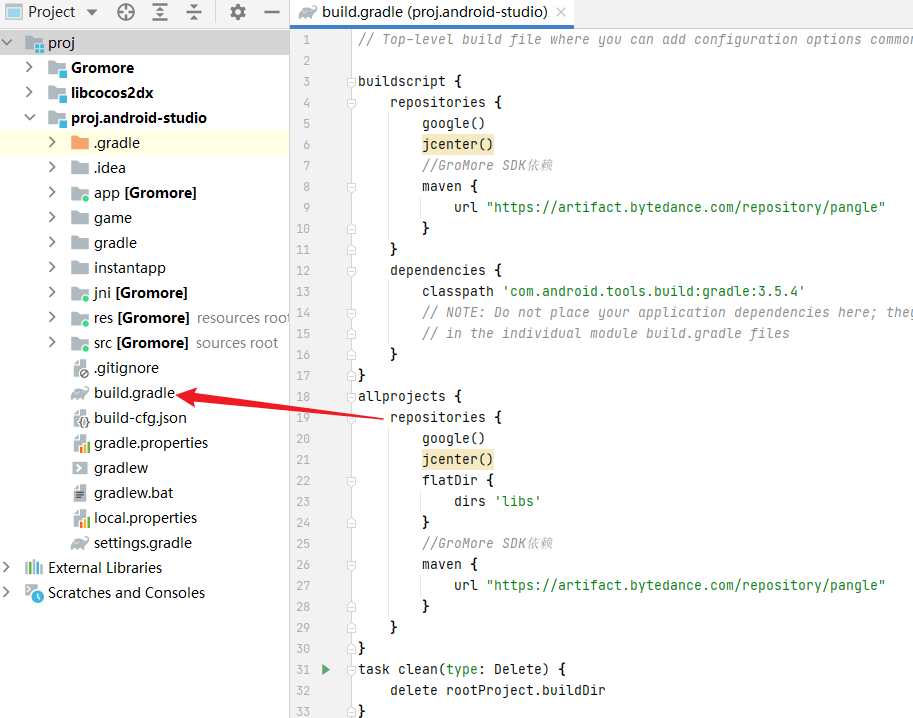Expand External Libraries node
The image size is (913, 718).
6,568
